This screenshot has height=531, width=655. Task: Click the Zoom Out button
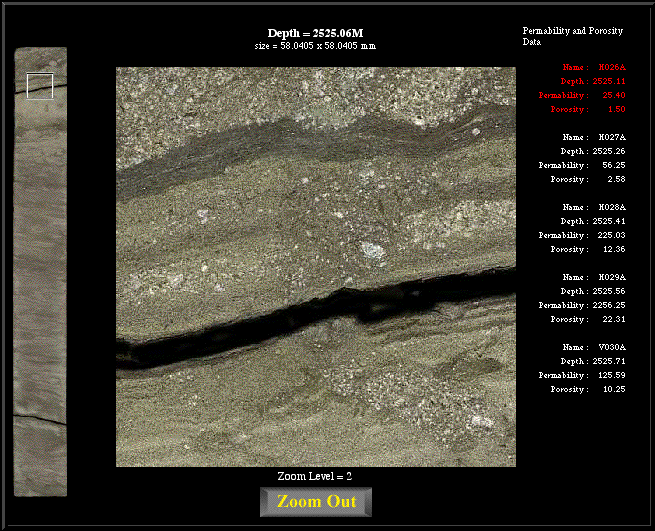(316, 501)
